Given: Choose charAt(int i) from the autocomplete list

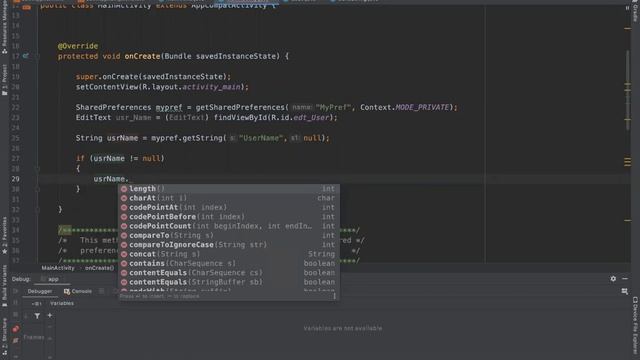Looking at the screenshot, I should click(229, 198).
